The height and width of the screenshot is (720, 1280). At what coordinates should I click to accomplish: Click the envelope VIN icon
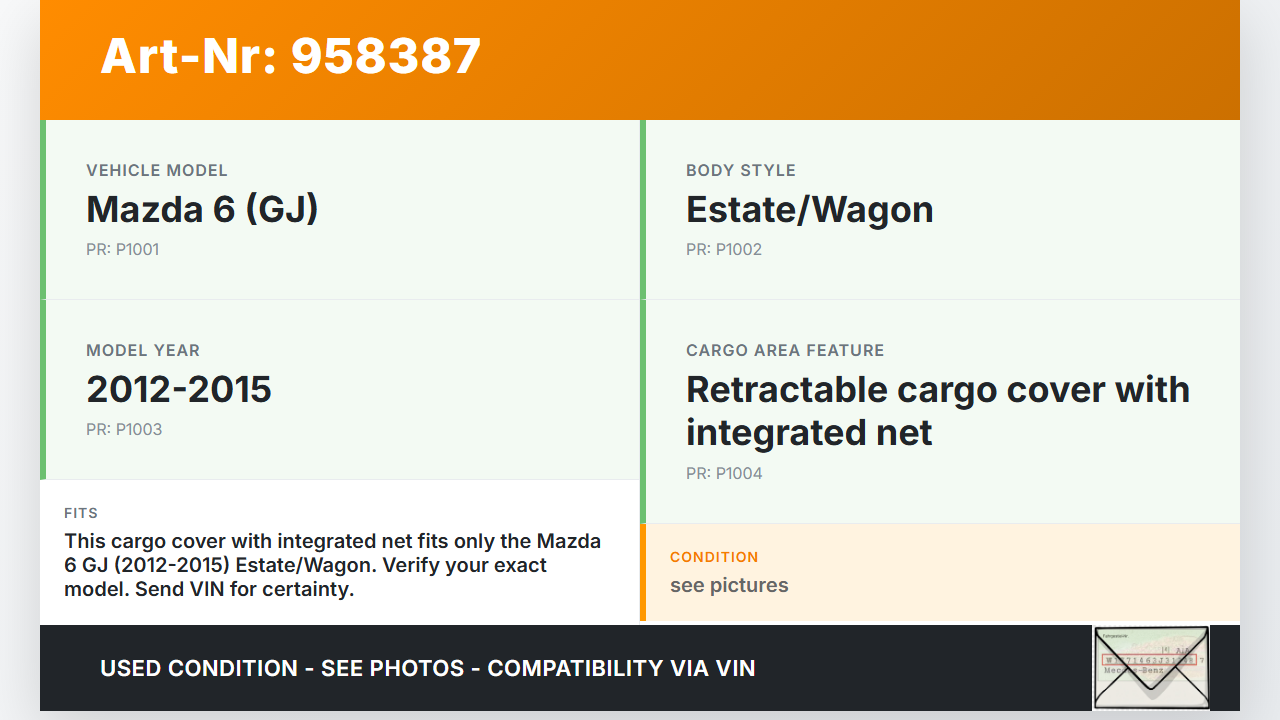1151,667
